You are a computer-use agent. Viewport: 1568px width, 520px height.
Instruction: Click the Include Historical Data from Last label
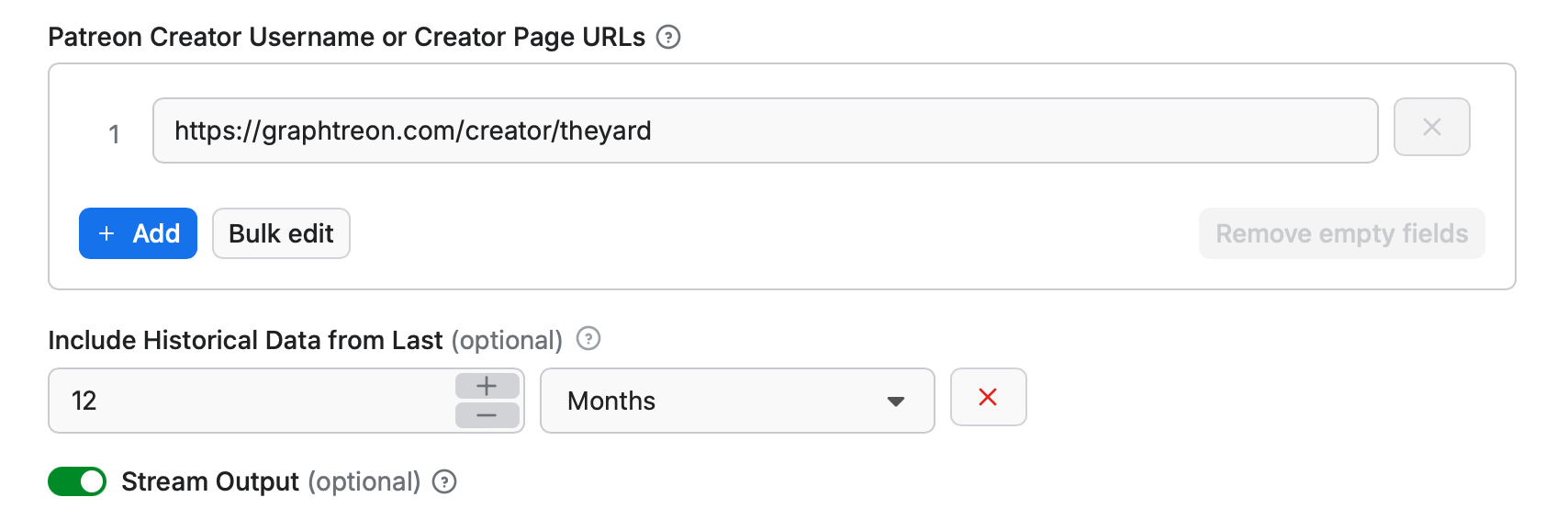point(245,340)
